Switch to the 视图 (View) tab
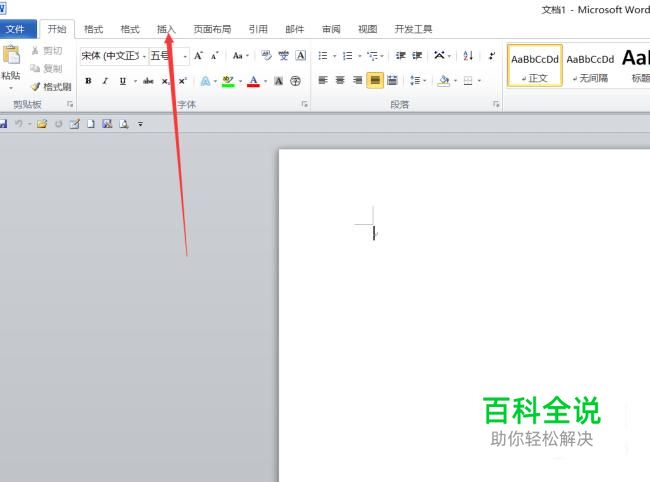Viewport: 650px width, 482px height. coord(367,29)
